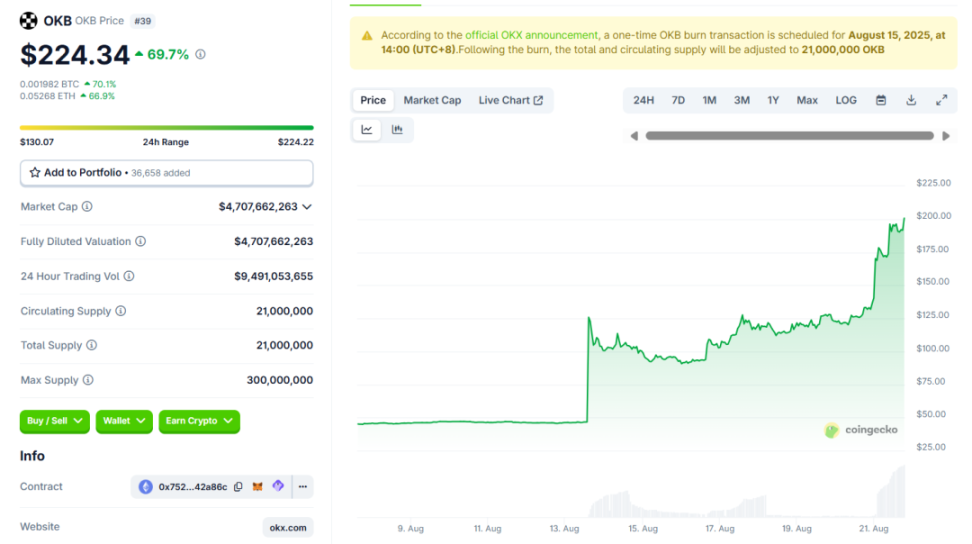Click the OKB coin logo icon

(x=29, y=20)
